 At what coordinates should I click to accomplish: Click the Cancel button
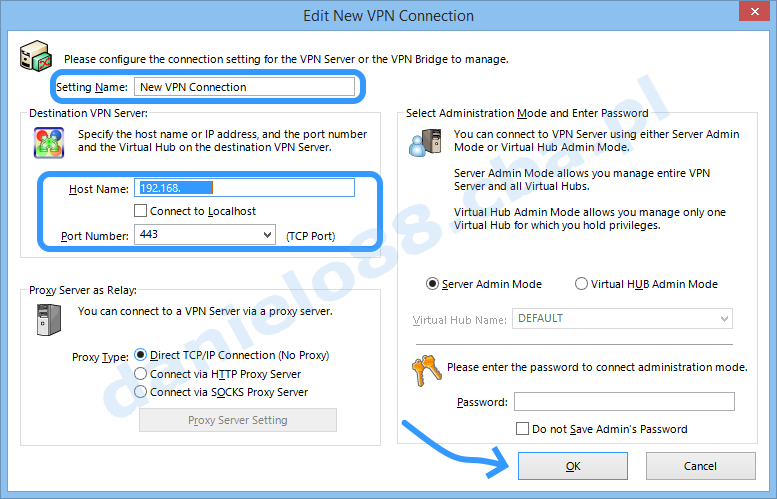pyautogui.click(x=701, y=466)
